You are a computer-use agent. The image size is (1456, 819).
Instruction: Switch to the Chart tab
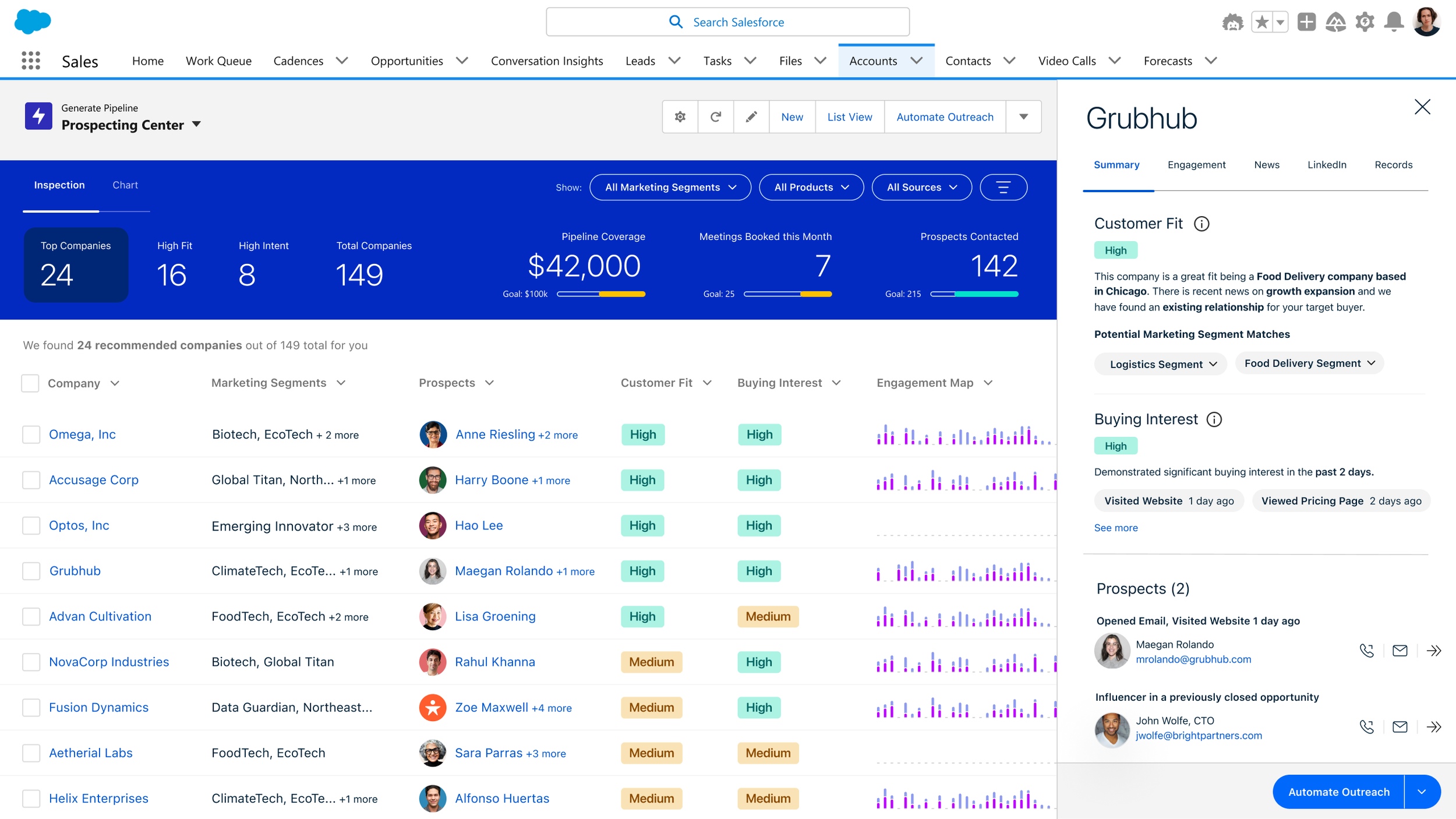125,185
